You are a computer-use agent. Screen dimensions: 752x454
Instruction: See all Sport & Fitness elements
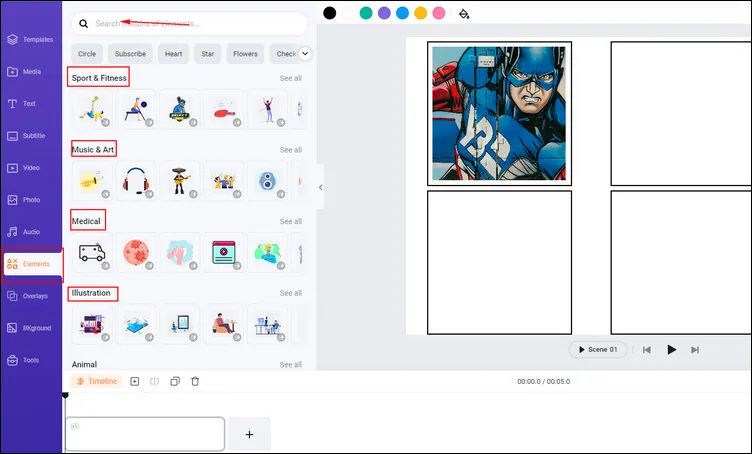click(x=291, y=78)
